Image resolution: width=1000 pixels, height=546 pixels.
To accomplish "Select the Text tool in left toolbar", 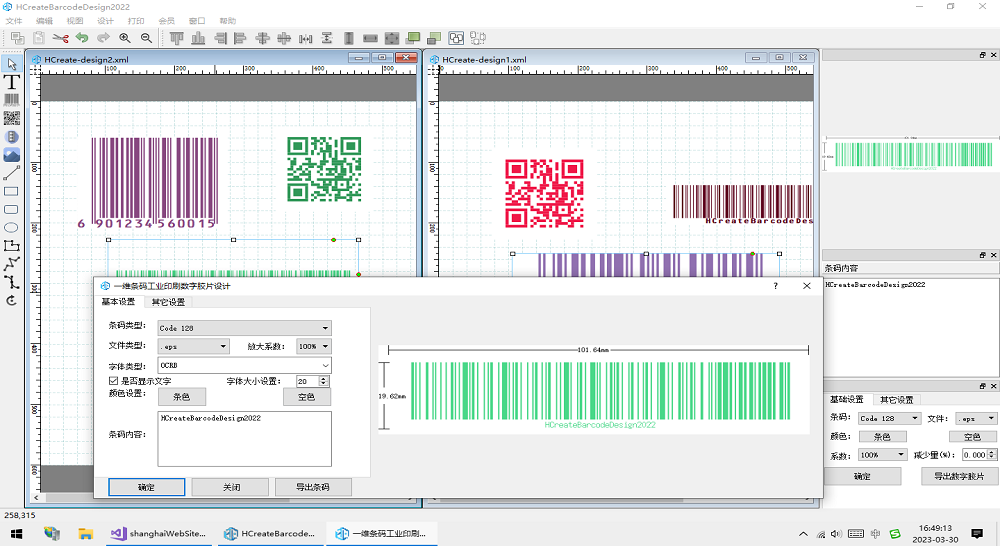I will click(x=12, y=82).
